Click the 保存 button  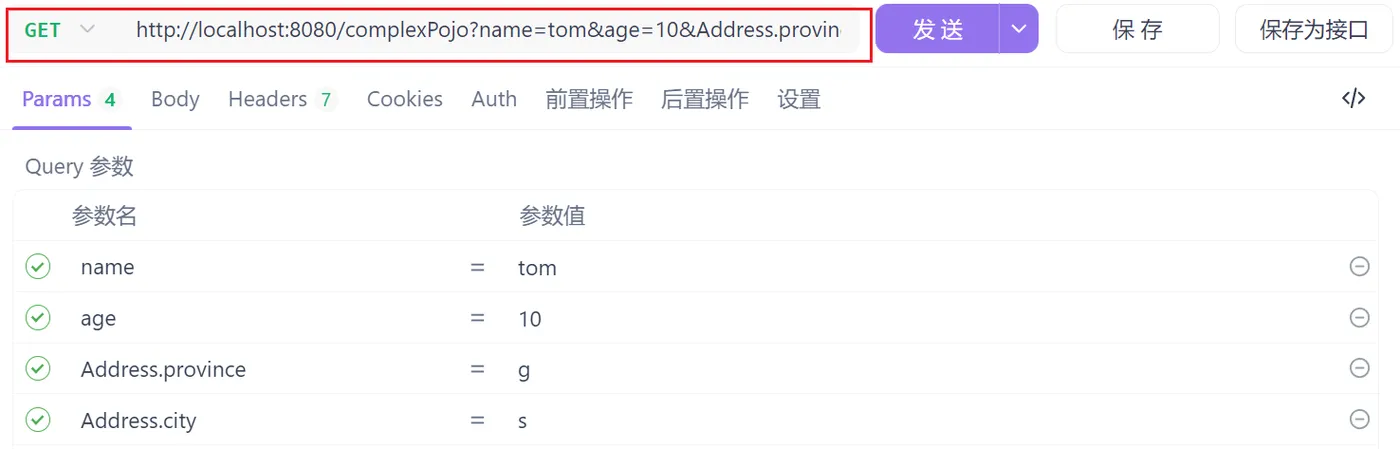tap(1137, 29)
